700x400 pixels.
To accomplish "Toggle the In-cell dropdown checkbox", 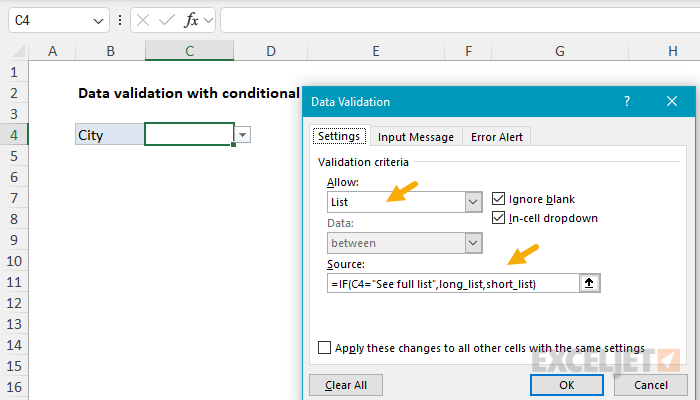I will (x=498, y=218).
